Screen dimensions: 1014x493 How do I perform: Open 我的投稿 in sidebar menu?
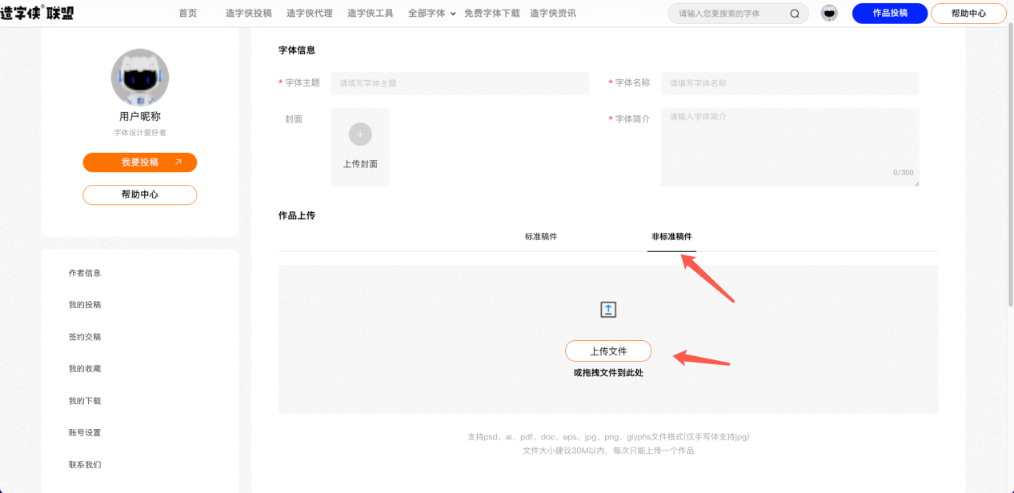click(x=85, y=305)
